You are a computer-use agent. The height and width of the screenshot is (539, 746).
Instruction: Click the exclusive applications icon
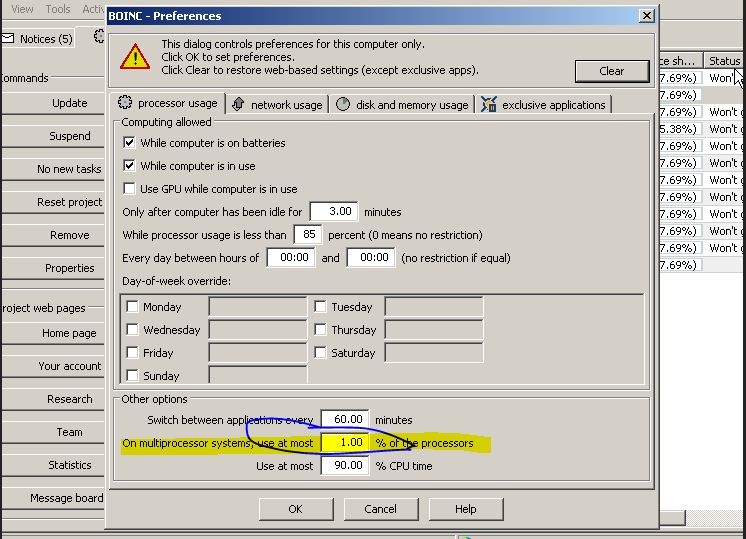[489, 104]
